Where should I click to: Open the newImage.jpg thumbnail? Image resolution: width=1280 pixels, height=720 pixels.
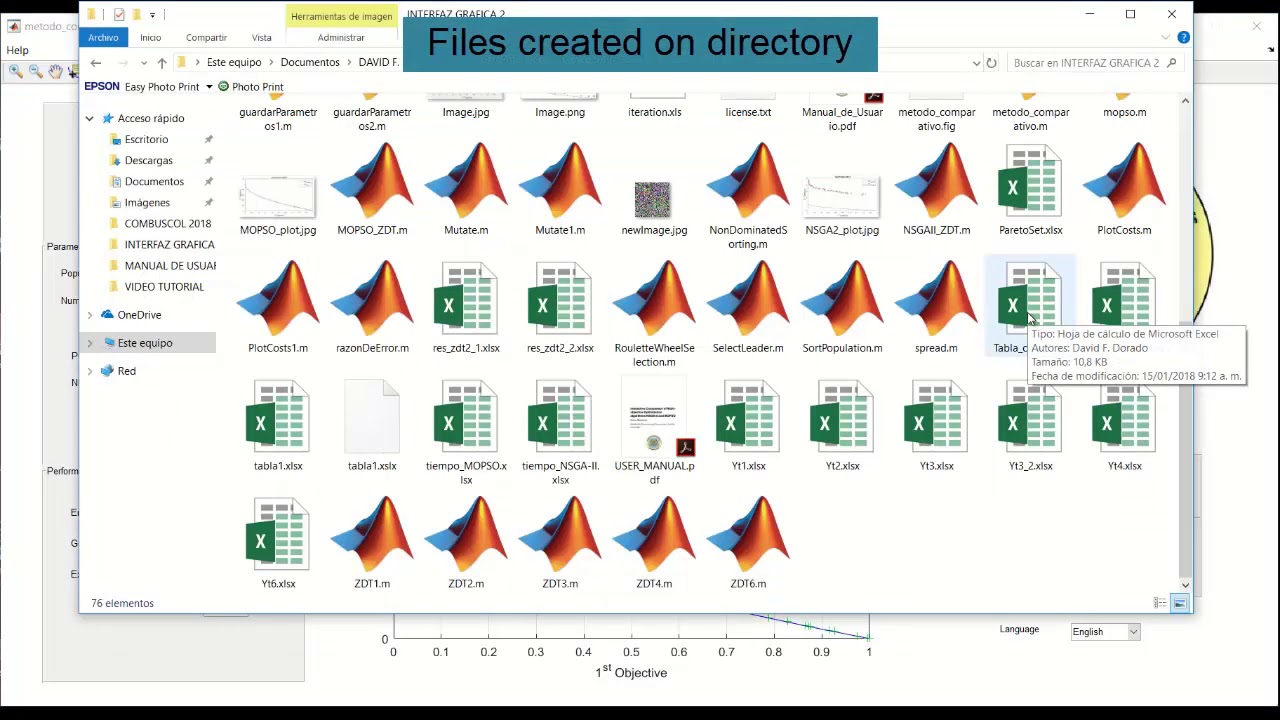(653, 199)
